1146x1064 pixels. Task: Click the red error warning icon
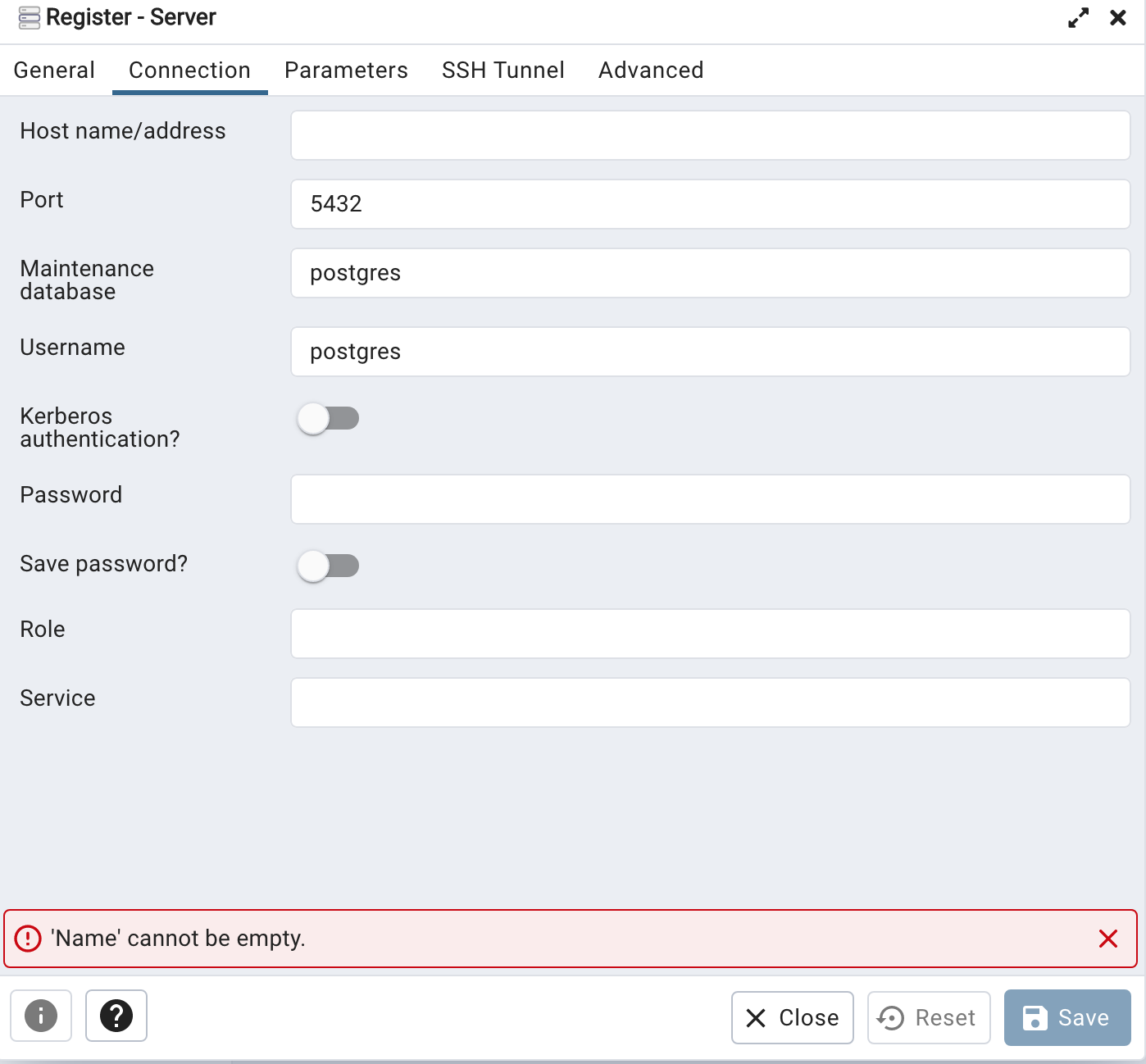click(x=28, y=939)
